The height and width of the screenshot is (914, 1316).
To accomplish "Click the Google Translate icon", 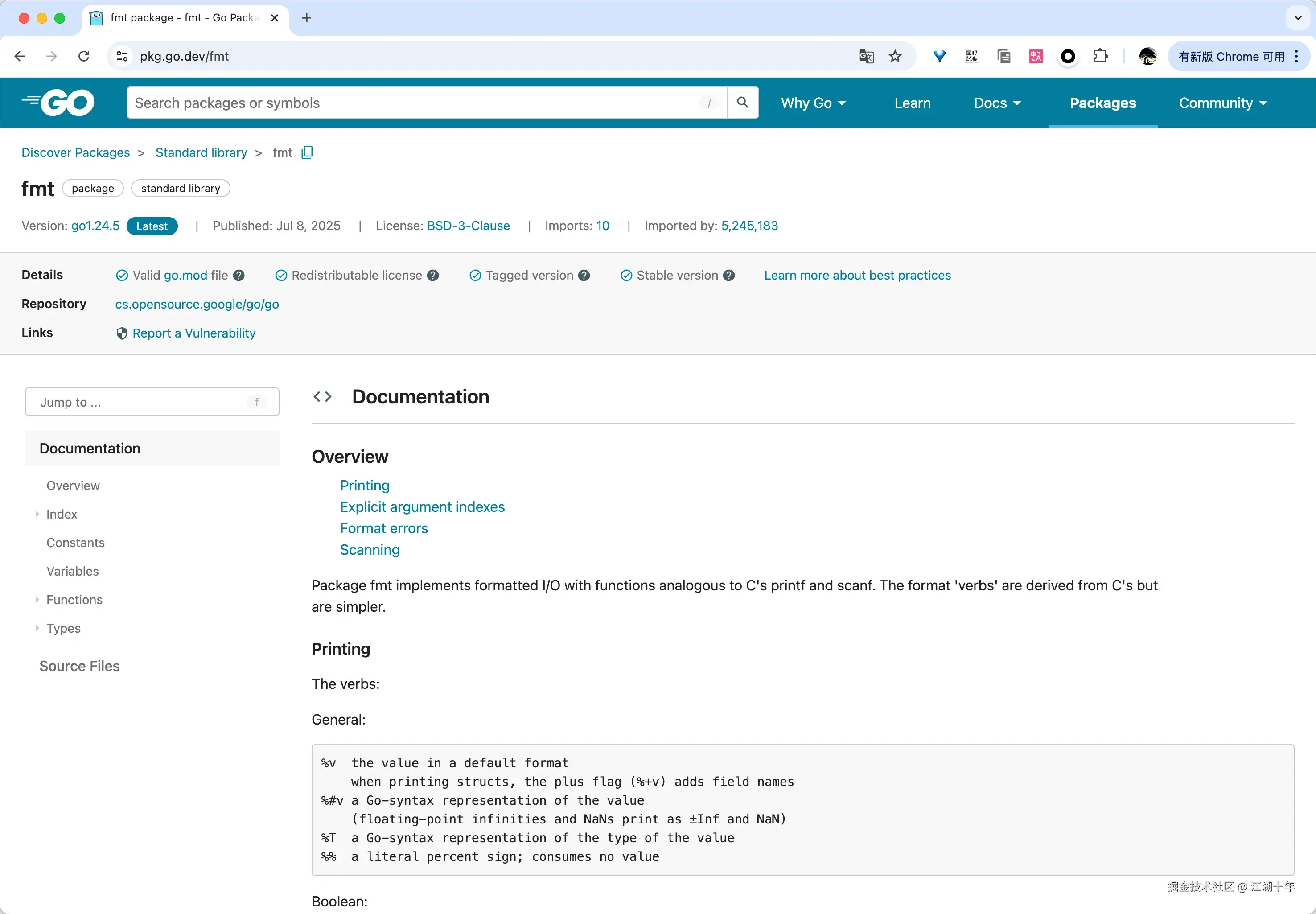I will 866,56.
